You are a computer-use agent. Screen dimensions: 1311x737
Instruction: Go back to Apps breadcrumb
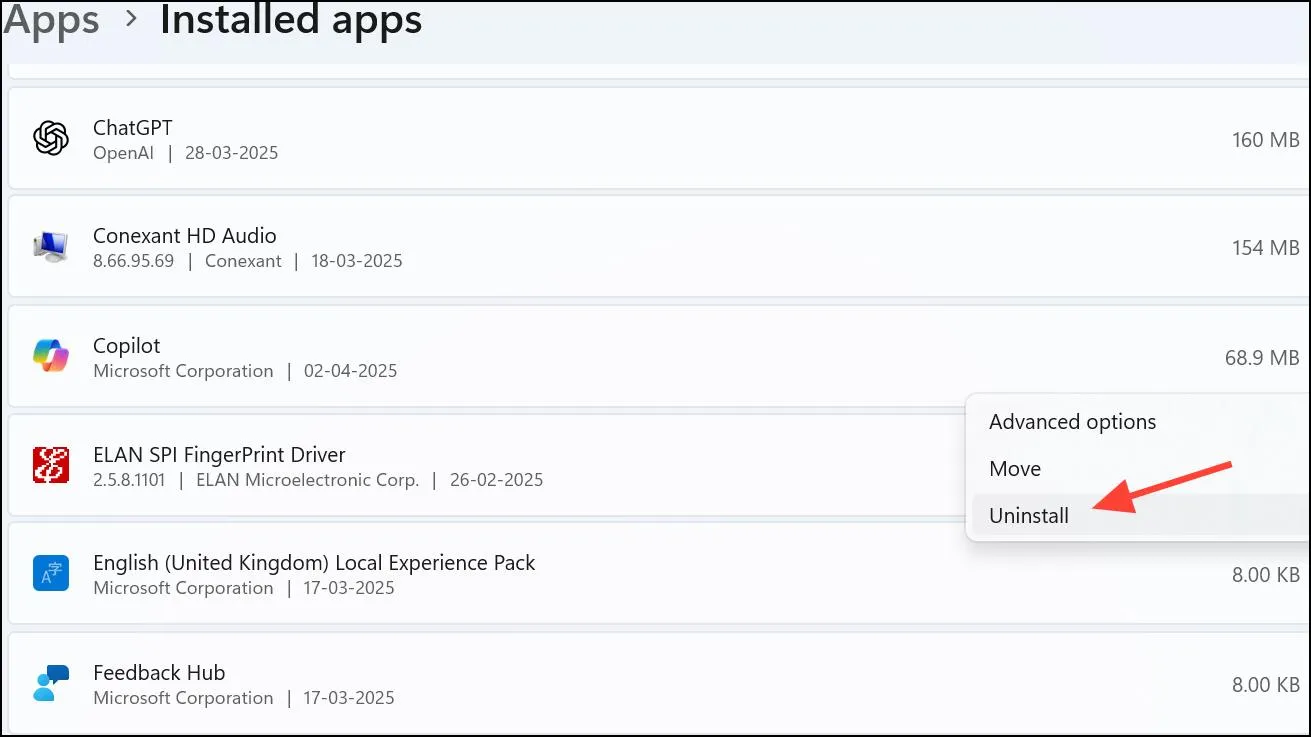click(52, 20)
